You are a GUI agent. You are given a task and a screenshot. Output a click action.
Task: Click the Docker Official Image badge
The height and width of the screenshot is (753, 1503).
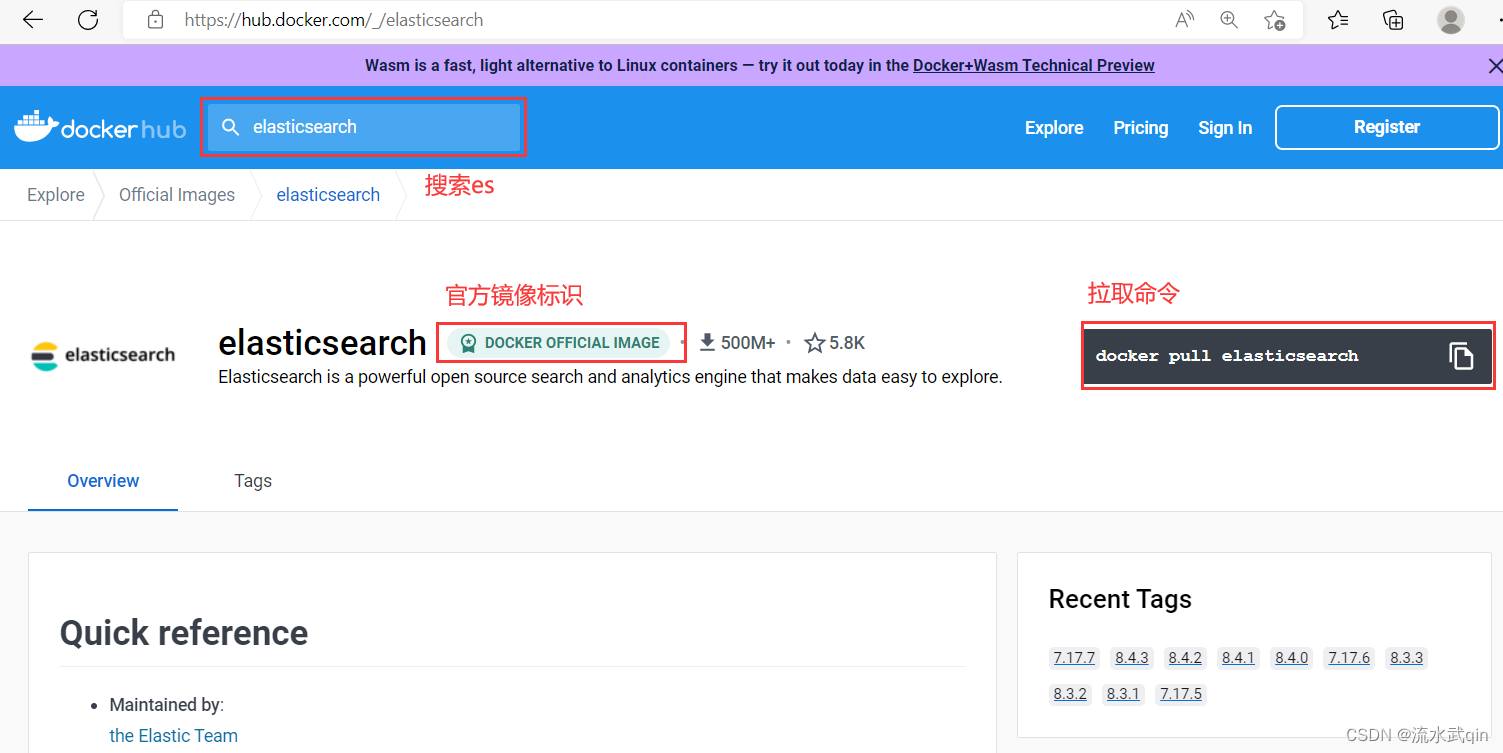[559, 343]
